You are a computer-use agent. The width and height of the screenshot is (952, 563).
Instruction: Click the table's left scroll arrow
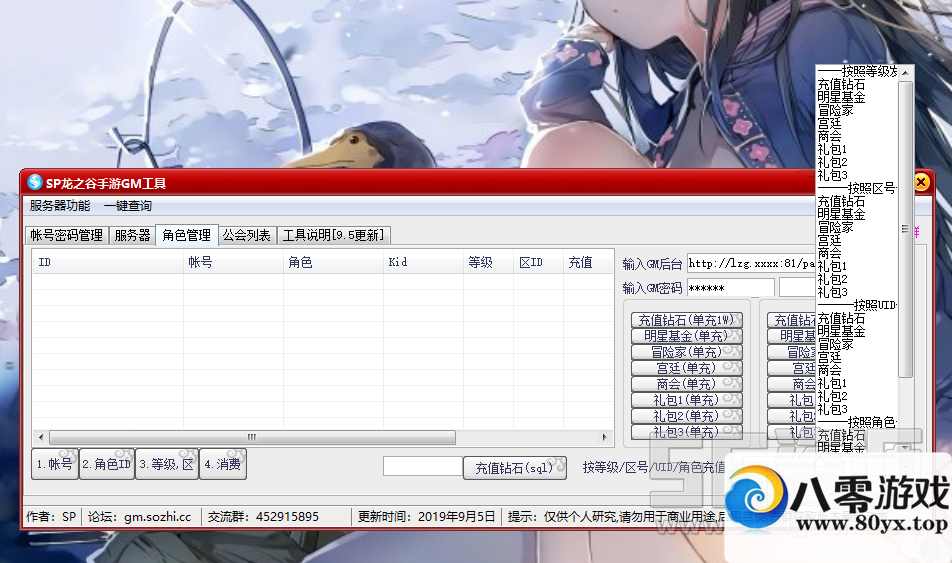click(41, 437)
